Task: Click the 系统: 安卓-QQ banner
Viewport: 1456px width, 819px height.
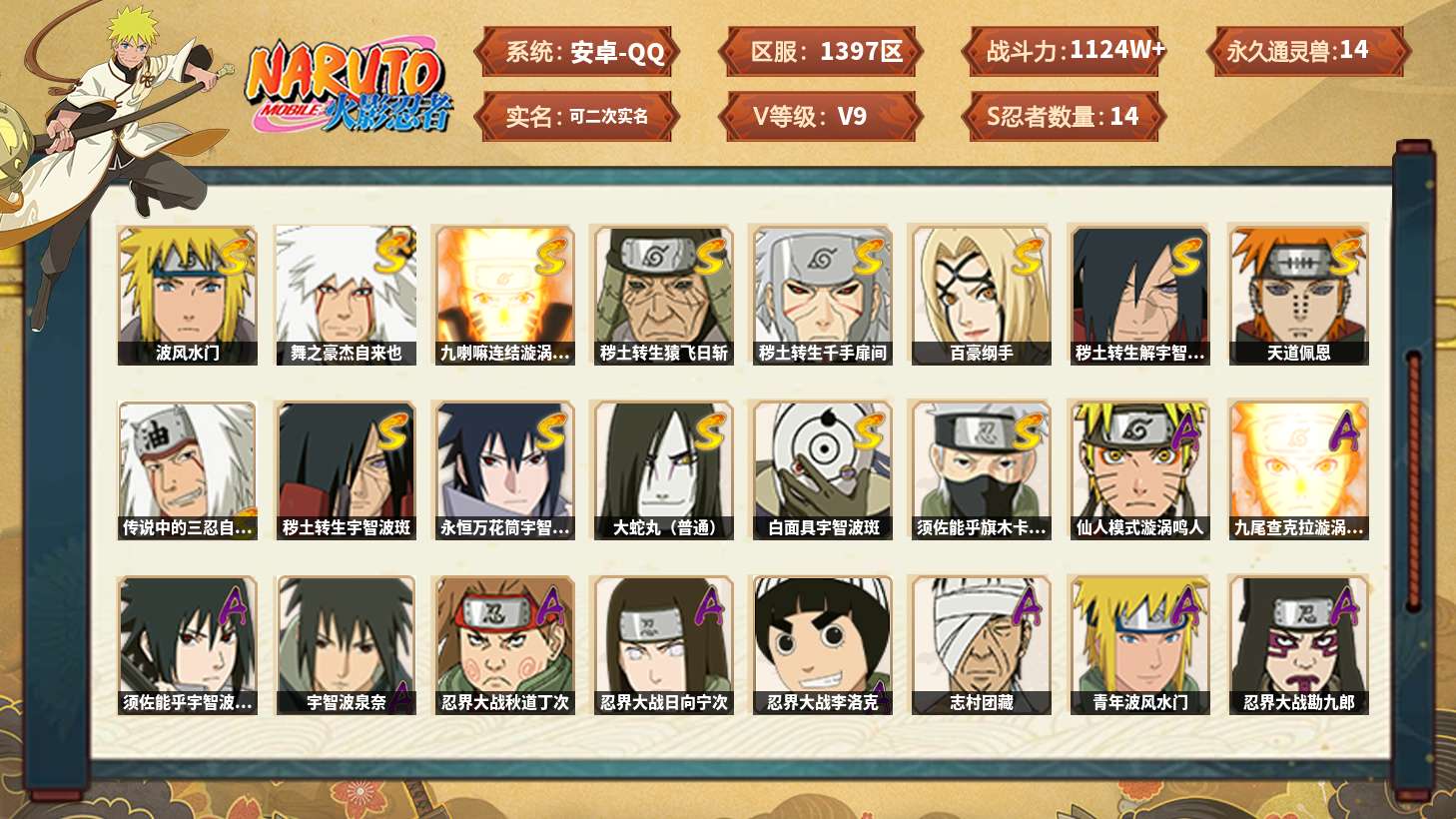Action: tap(577, 52)
